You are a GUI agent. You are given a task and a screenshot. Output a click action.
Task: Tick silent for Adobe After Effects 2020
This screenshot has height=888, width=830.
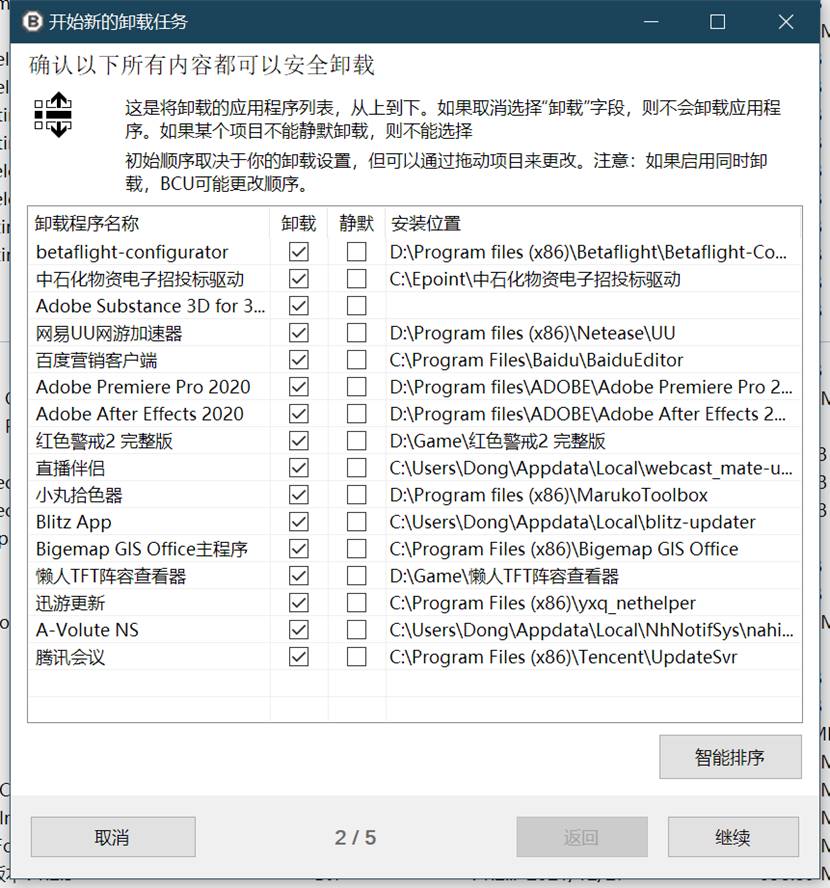click(357, 414)
